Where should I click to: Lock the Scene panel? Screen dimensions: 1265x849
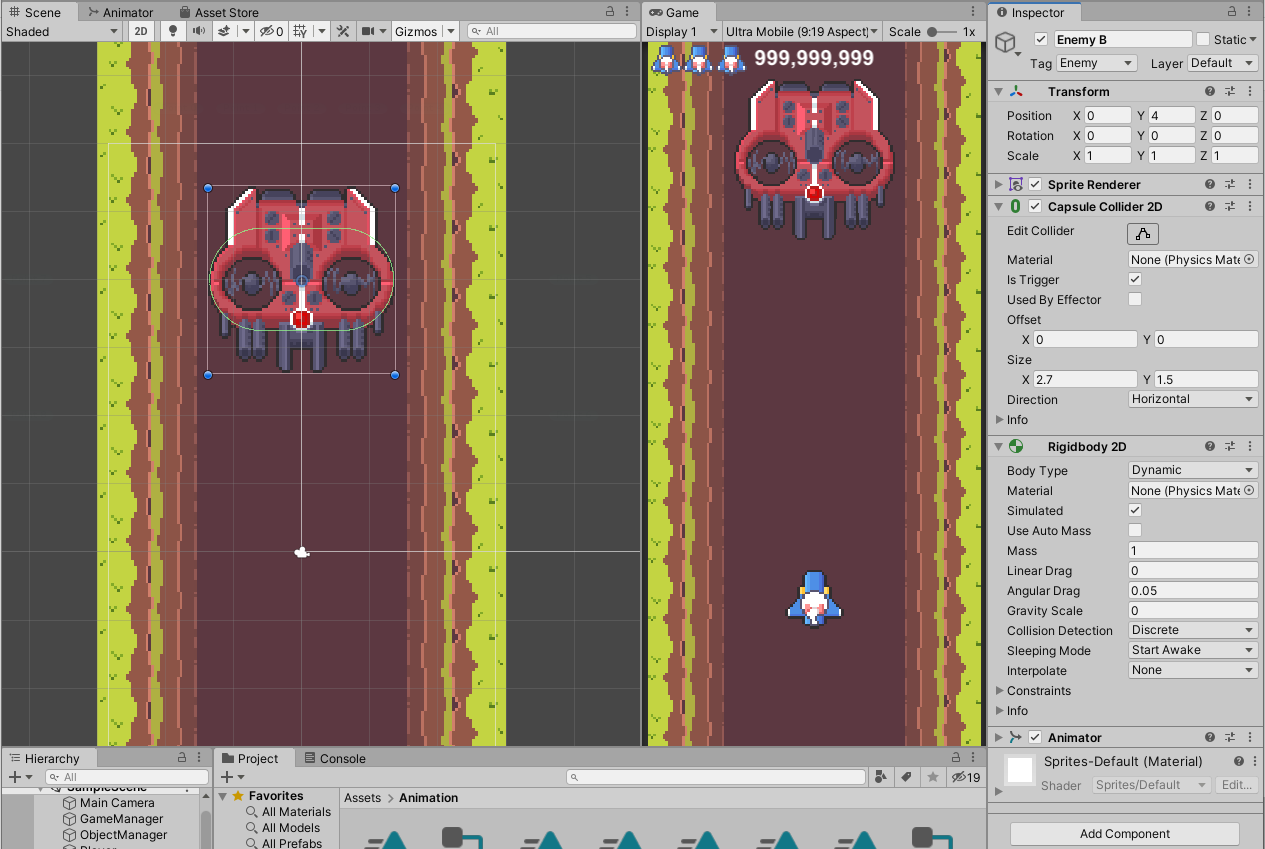click(x=610, y=12)
